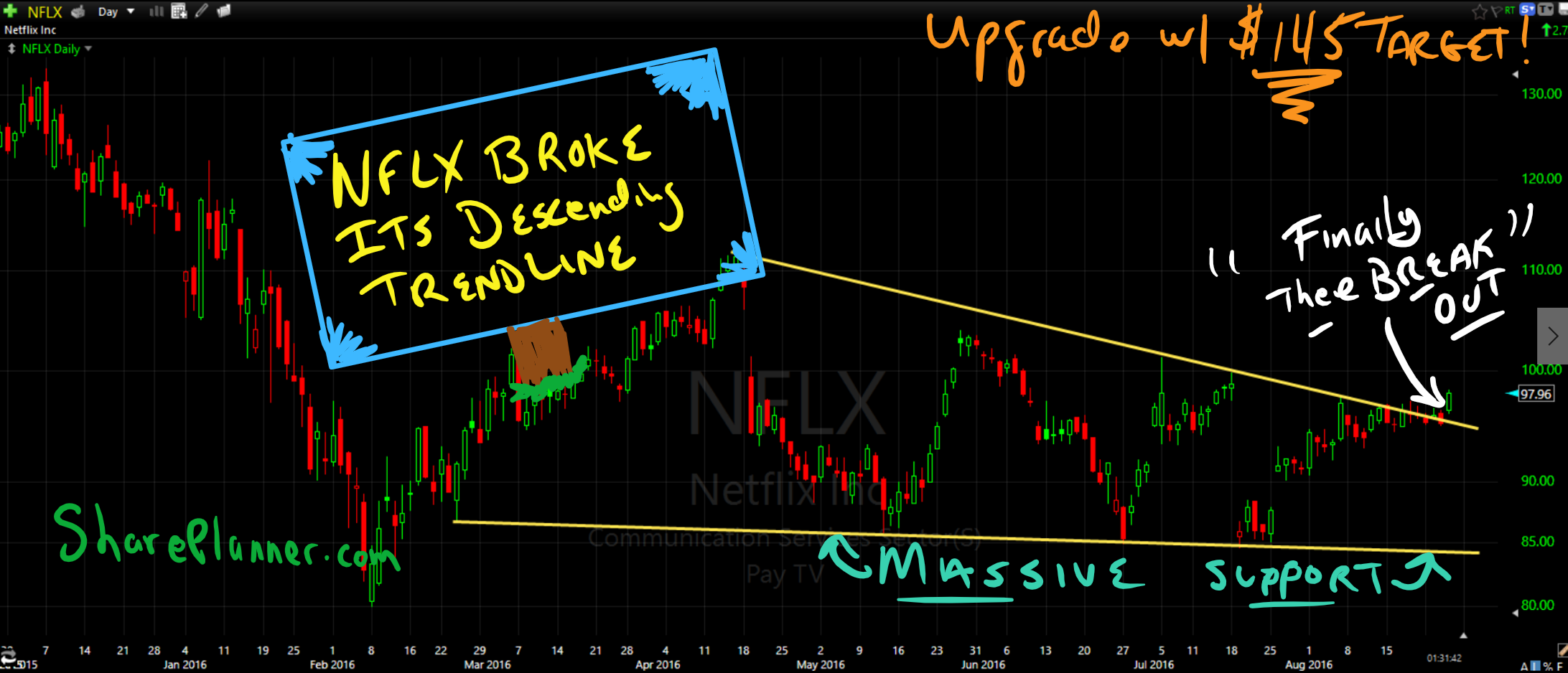Click the 120.00 price axis label
The height and width of the screenshot is (673, 1568).
click(x=1541, y=179)
